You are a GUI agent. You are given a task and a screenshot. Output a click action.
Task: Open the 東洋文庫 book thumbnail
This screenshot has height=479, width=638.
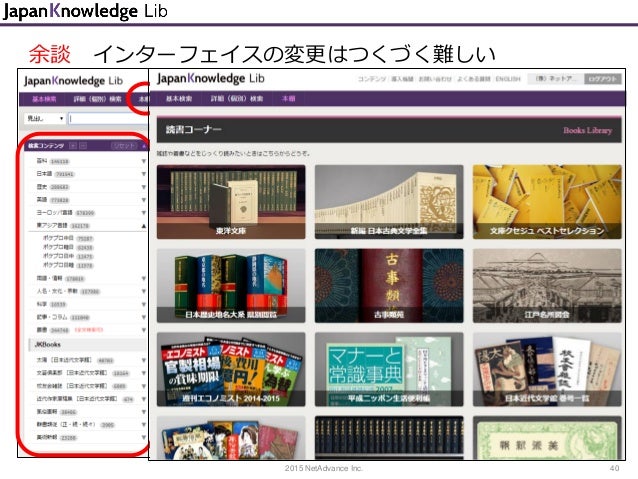[231, 202]
